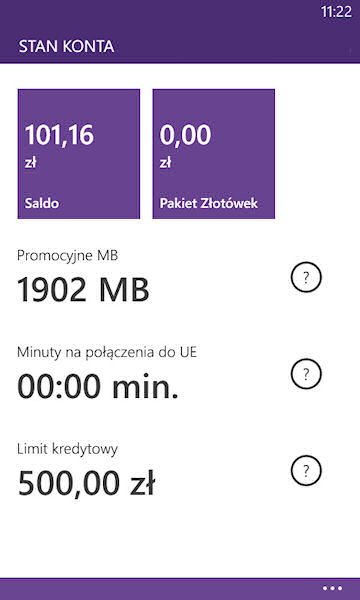The height and width of the screenshot is (600, 360).
Task: Select the 500,00 zł credit value
Action: 86,483
